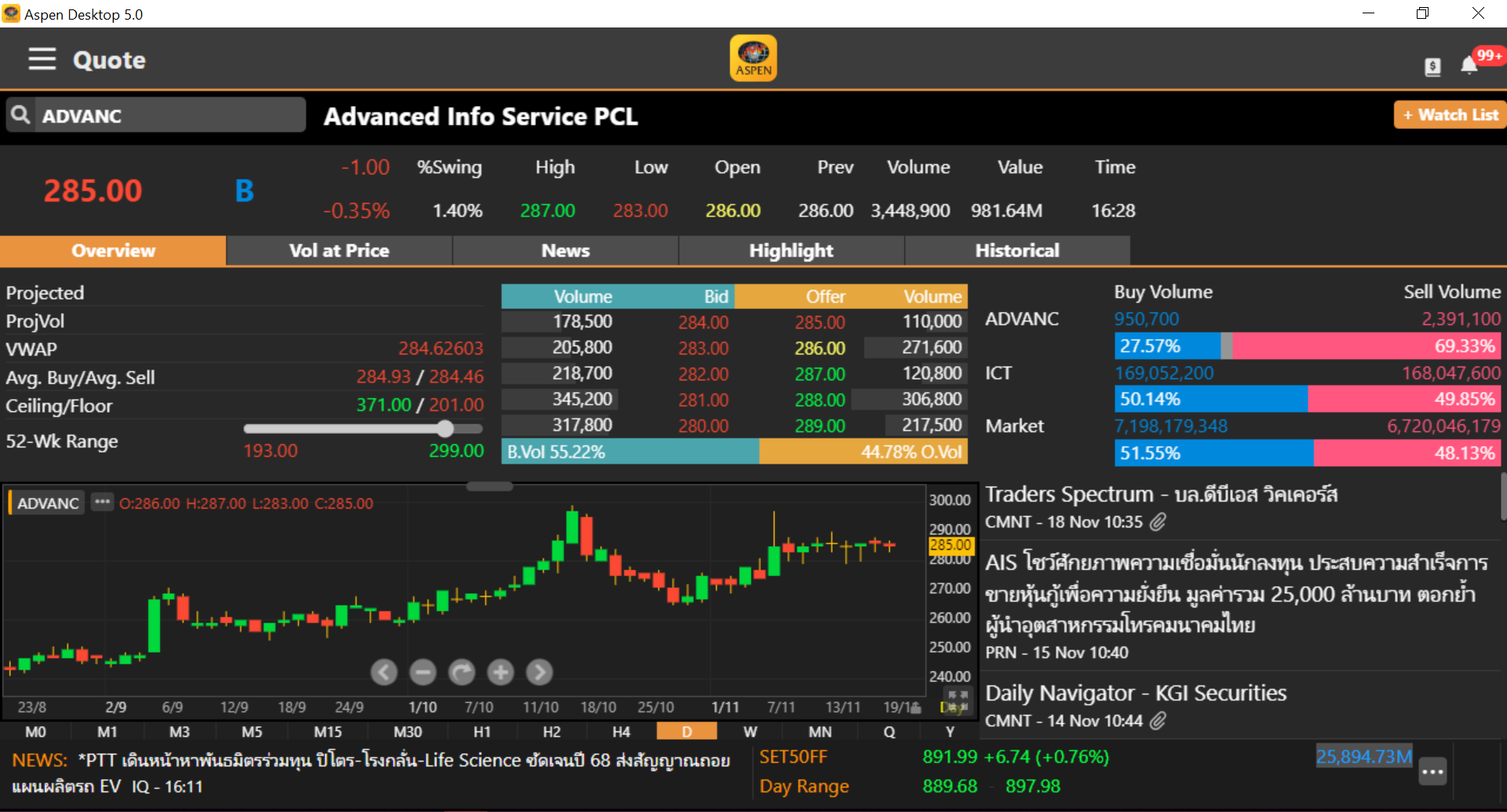Reset chart with the refresh arrow

click(x=462, y=672)
